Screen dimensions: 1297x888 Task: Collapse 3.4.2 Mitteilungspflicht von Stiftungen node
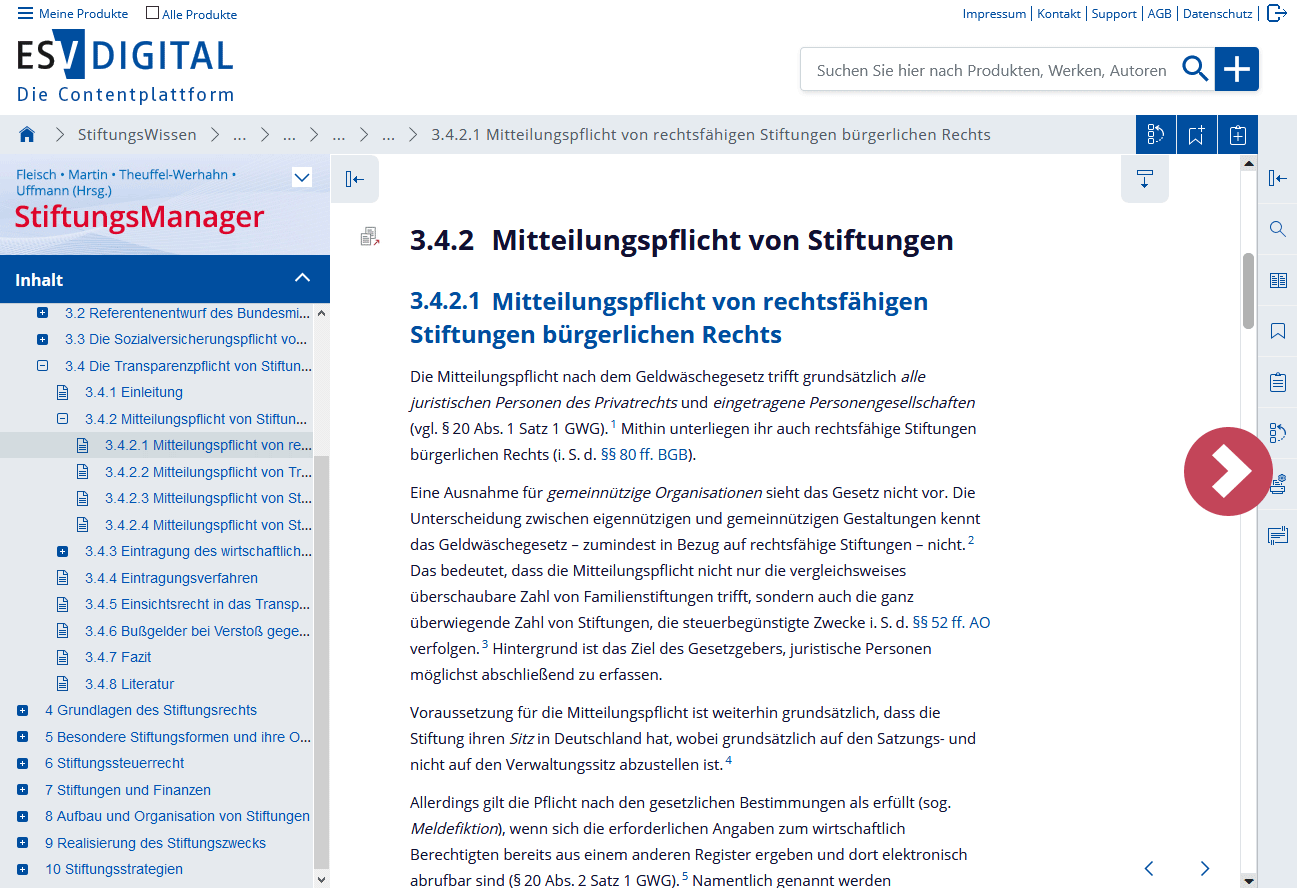[62, 419]
